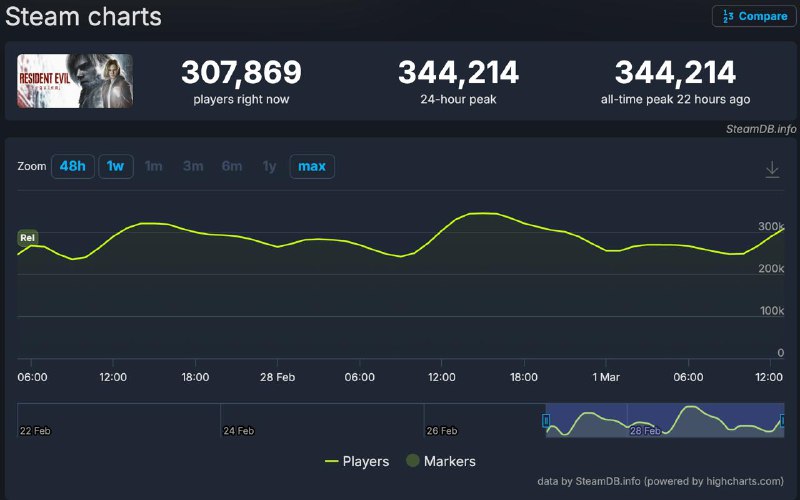Viewport: 800px width, 500px height.
Task: Pick the 6m zoom range
Action: [231, 166]
